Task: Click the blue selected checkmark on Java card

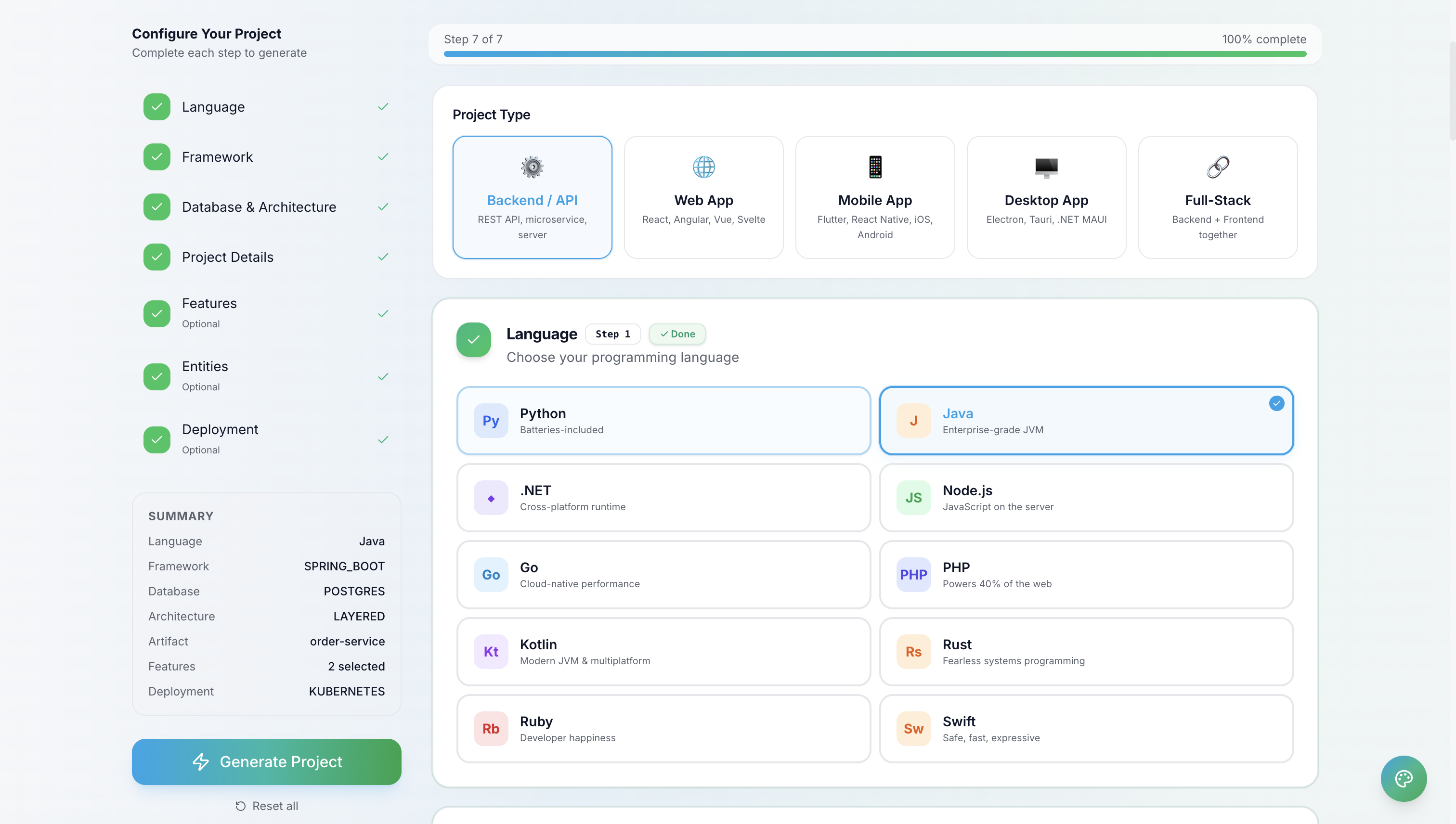Action: click(1276, 403)
